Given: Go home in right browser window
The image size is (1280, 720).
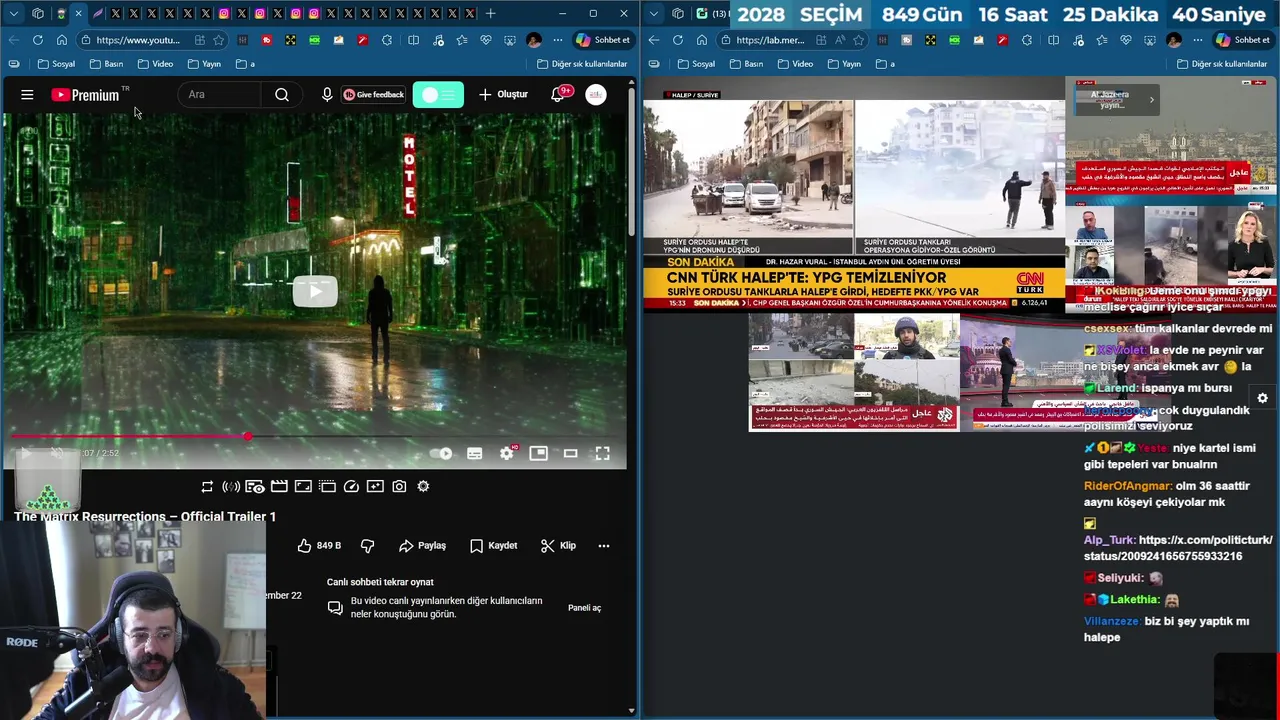Looking at the screenshot, I should tap(701, 40).
